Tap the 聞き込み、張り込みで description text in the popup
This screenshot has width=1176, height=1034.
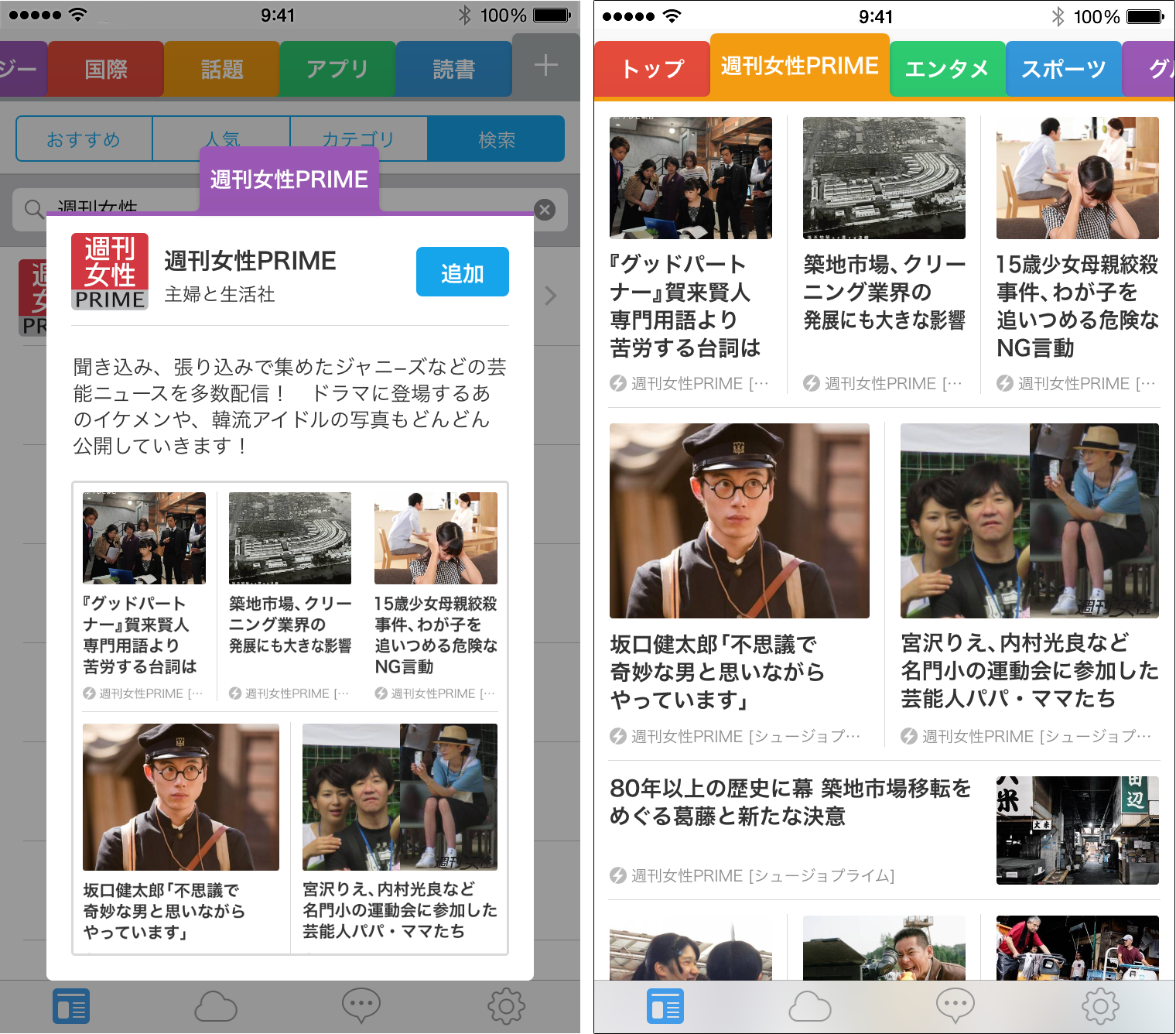289,406
